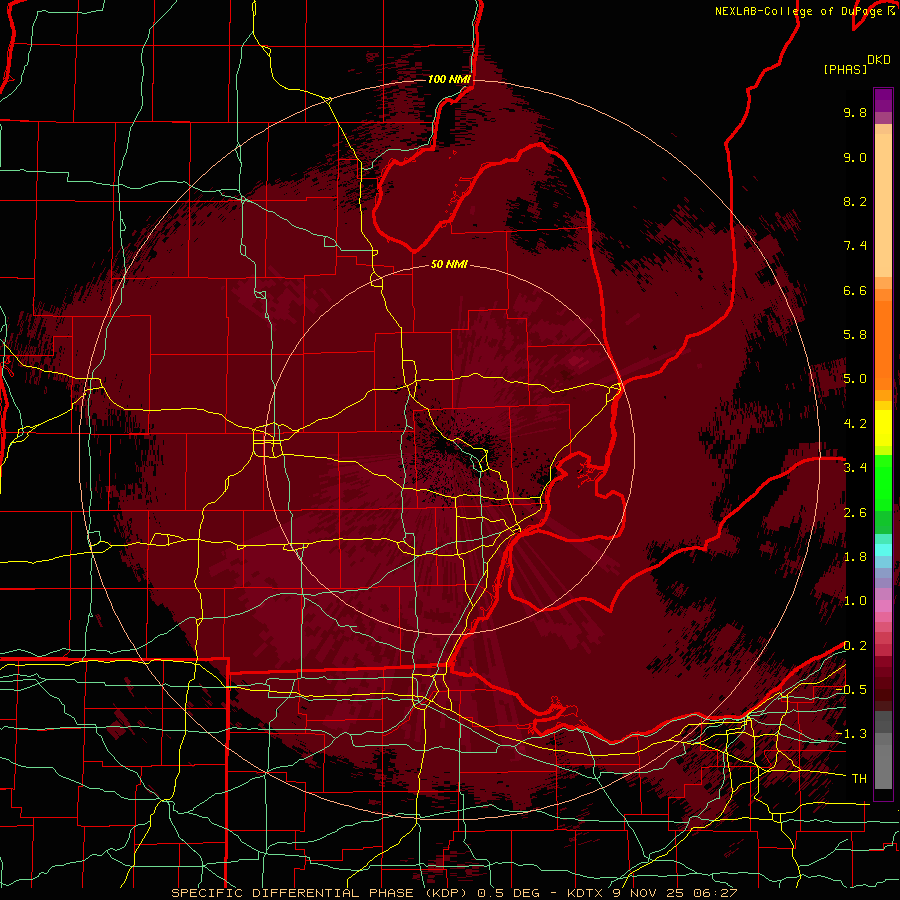Click the 8.2 scale value

855,201
